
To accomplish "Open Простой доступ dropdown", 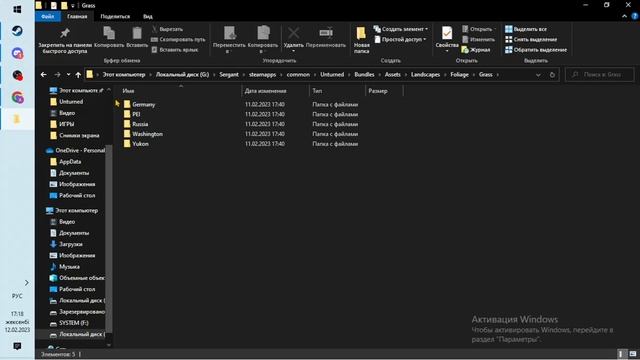I will click(x=400, y=40).
